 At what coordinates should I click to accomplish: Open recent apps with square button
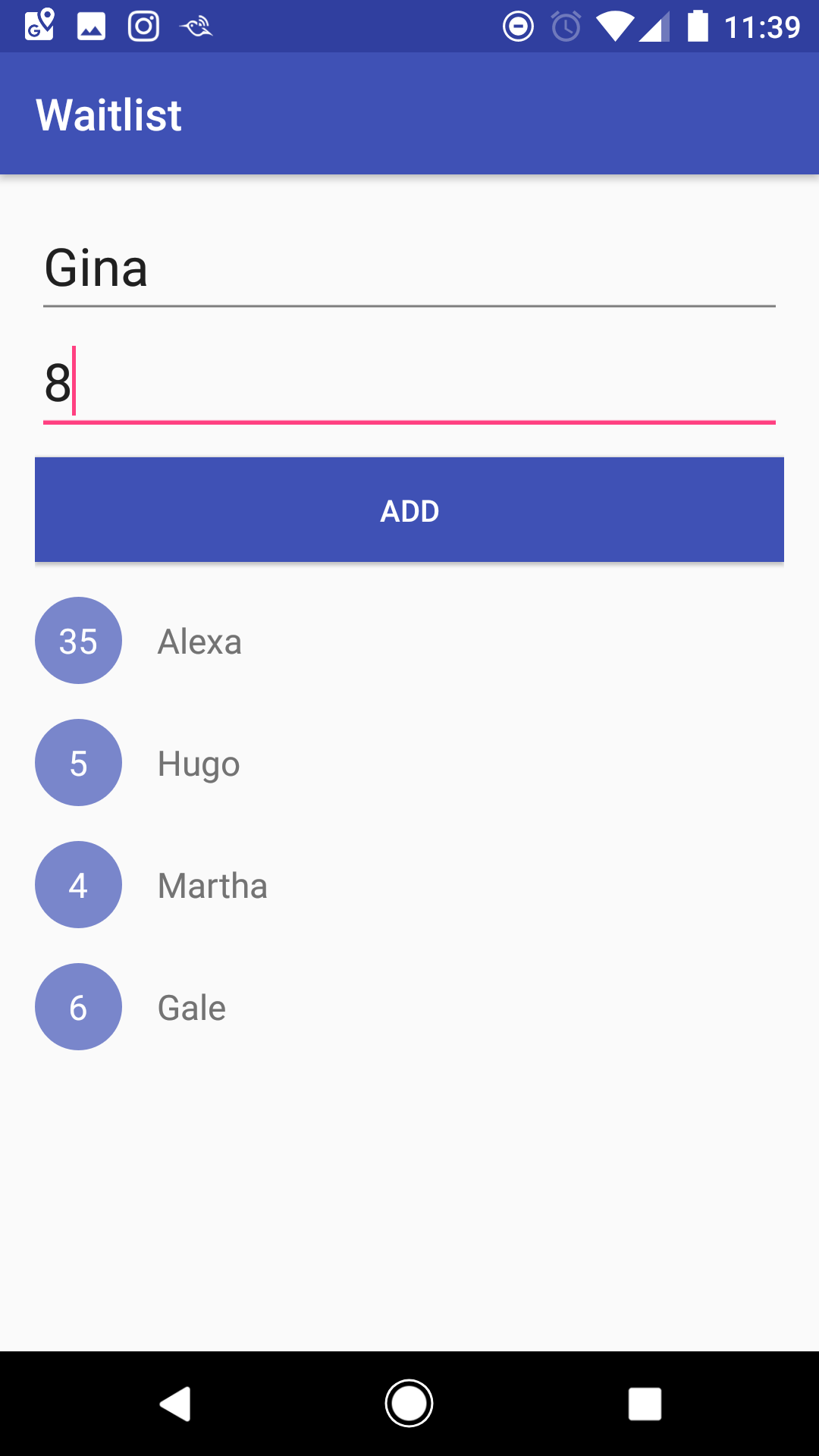(x=645, y=1404)
